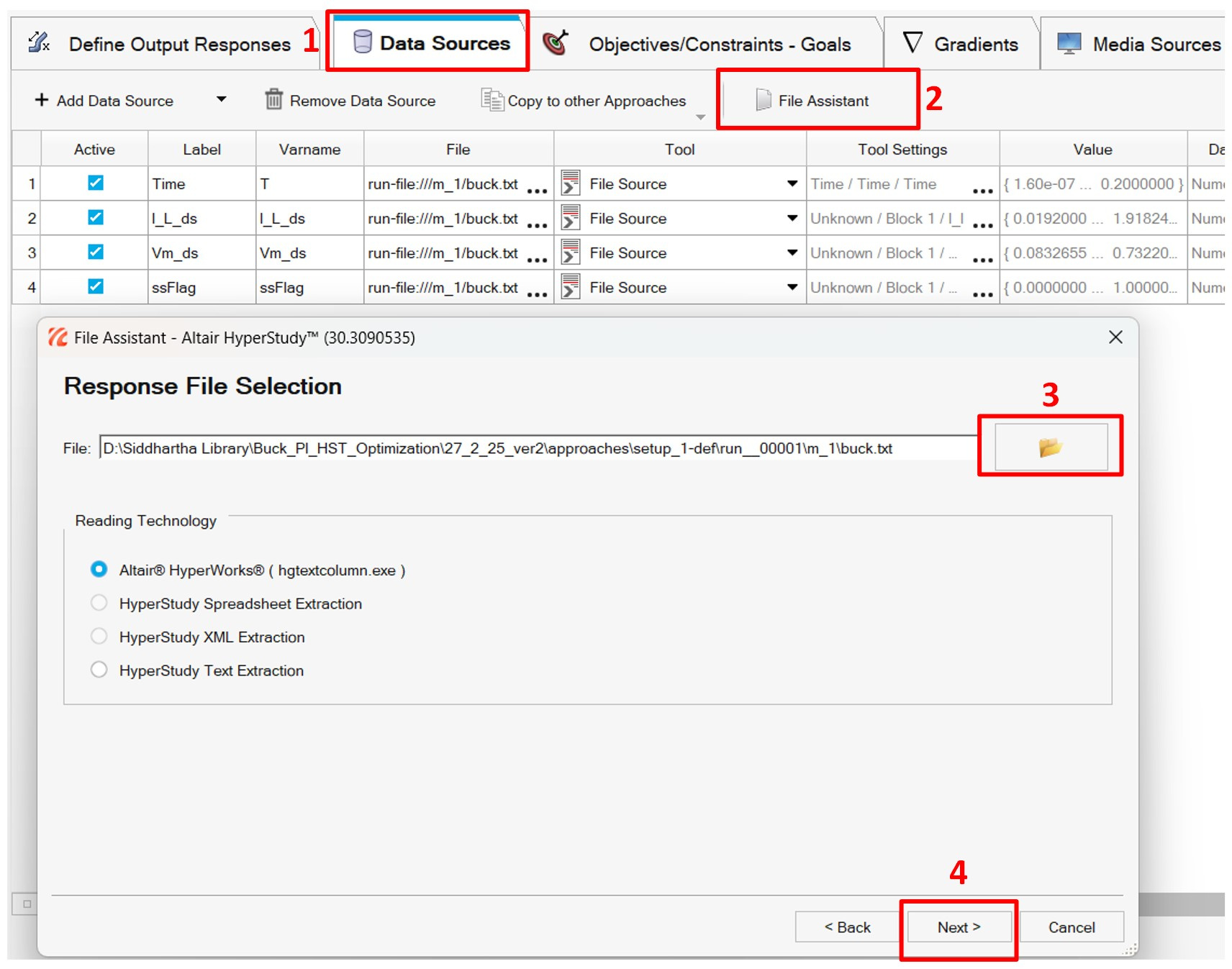Click the Next button
Screen dimensions: 1232x969
pos(959,927)
